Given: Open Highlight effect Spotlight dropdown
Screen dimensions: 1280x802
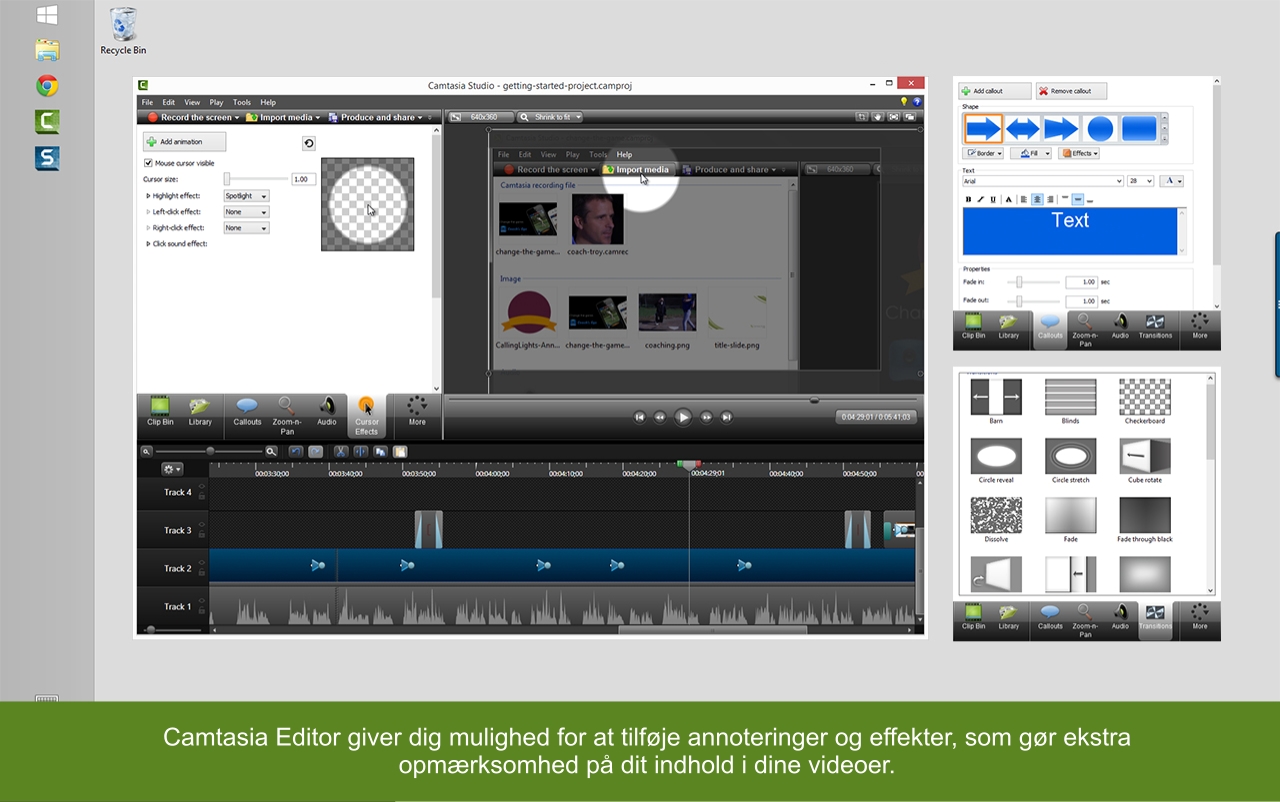Looking at the screenshot, I should click(246, 196).
